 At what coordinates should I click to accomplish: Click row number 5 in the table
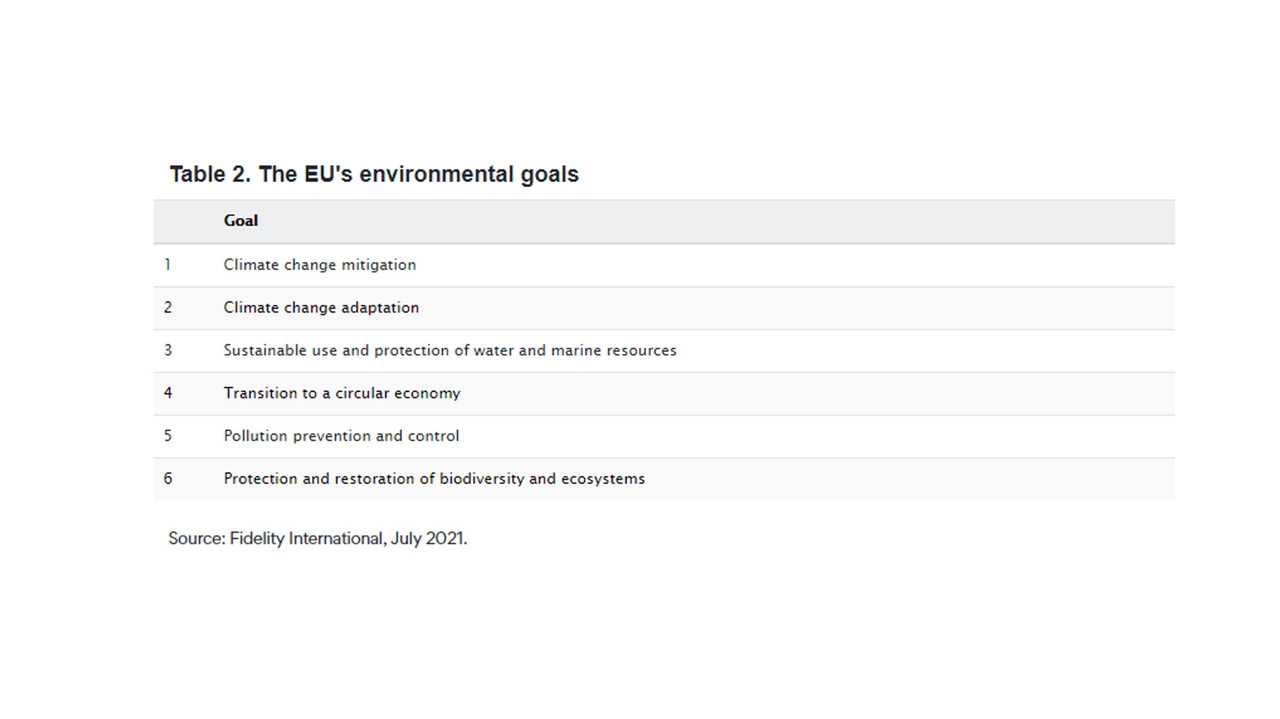click(168, 436)
